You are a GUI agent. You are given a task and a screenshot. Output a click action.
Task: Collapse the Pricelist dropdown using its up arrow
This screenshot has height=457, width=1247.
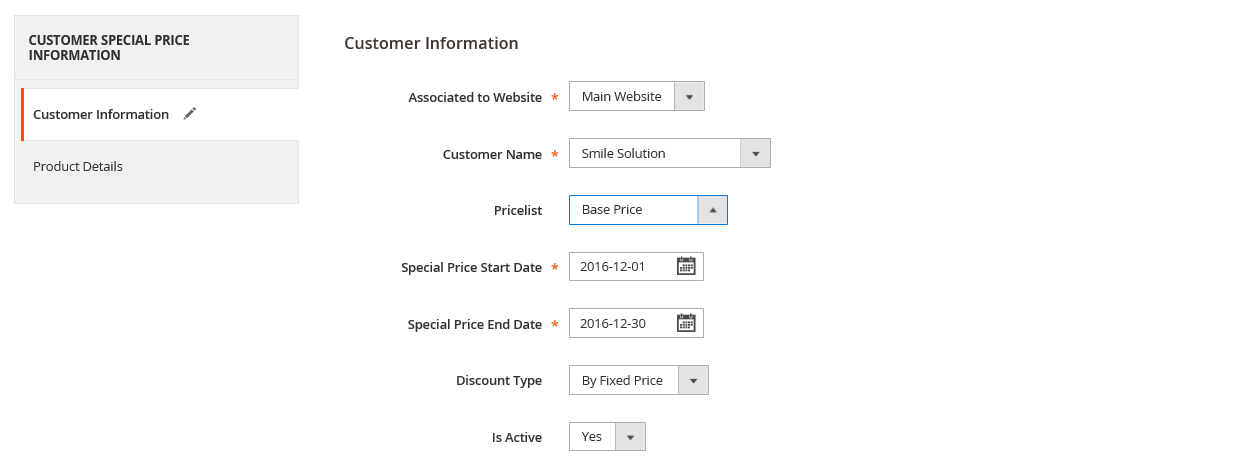[713, 210]
